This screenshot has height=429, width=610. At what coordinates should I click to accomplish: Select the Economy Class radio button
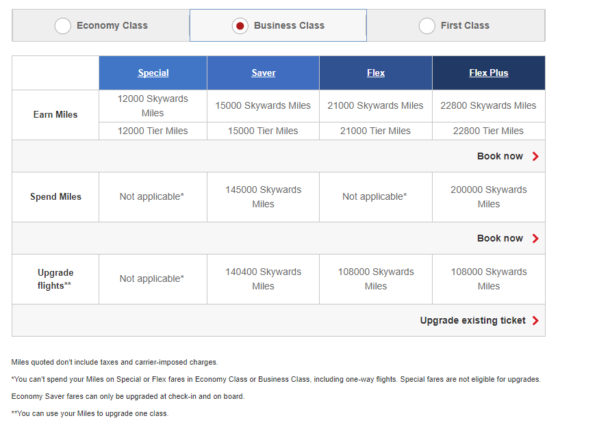63,26
